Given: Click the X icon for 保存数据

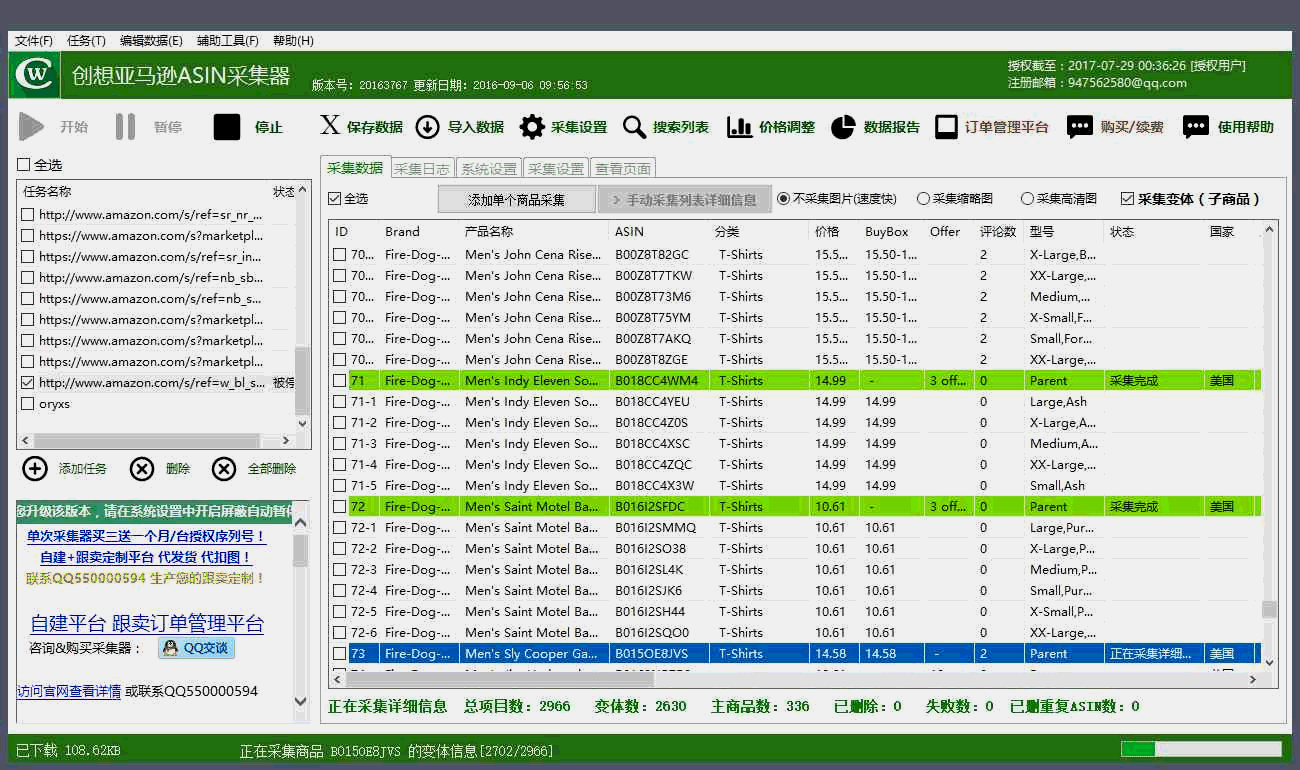Looking at the screenshot, I should 330,125.
